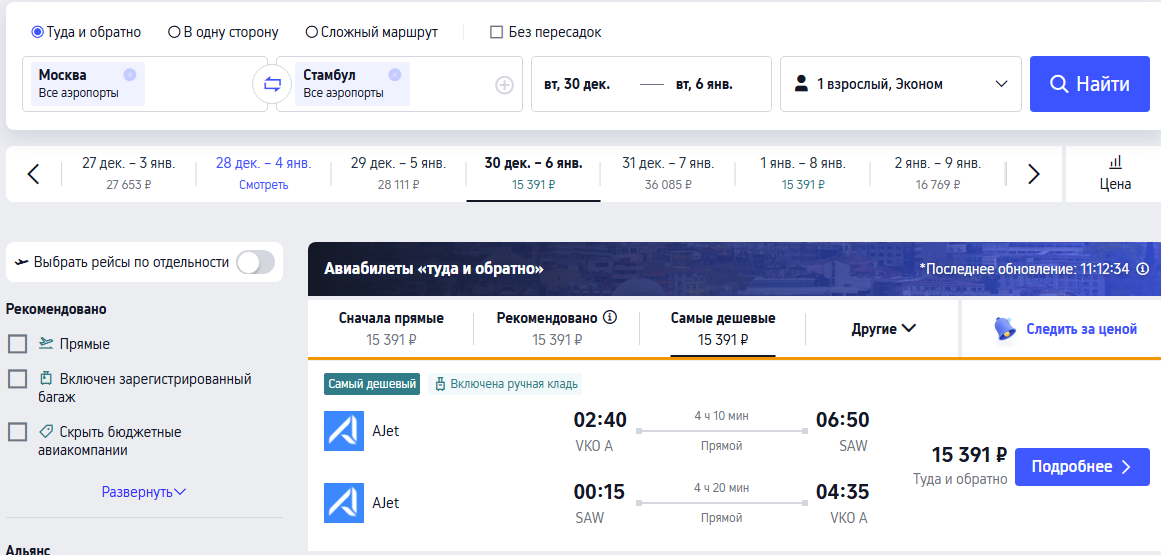
Task: Check Скрыть бюджетные авиакомпании filter
Action: click(x=18, y=431)
